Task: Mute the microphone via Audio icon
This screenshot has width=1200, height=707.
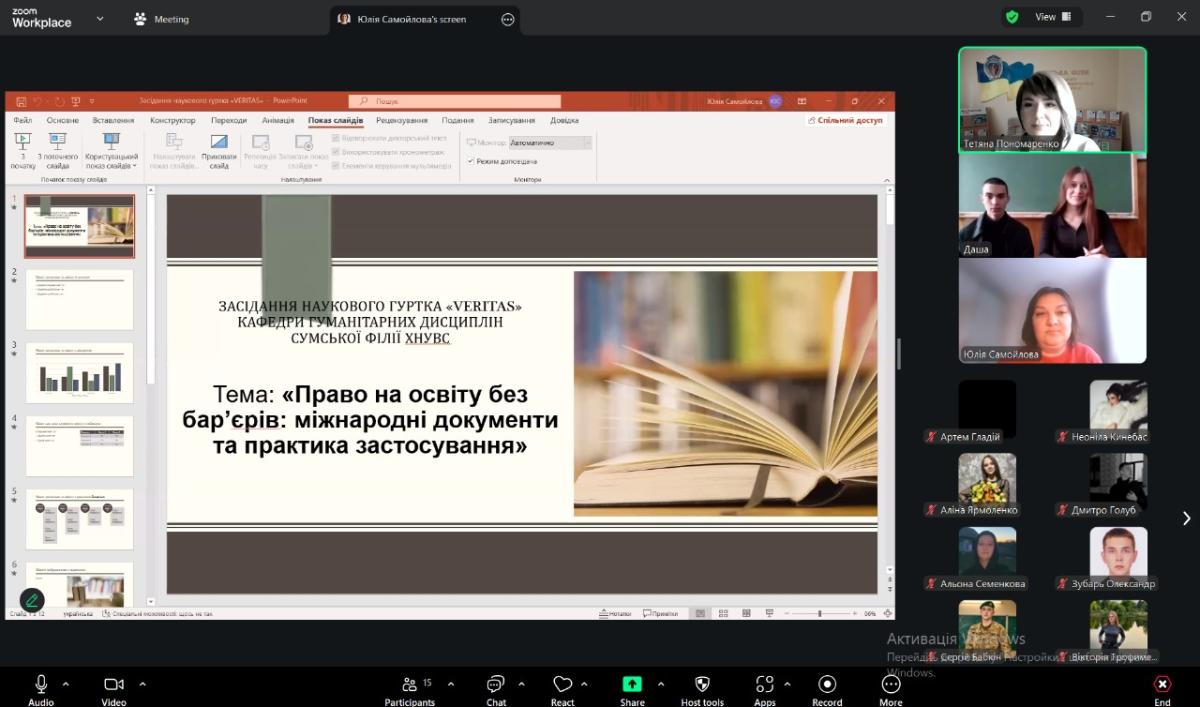Action: (x=41, y=684)
